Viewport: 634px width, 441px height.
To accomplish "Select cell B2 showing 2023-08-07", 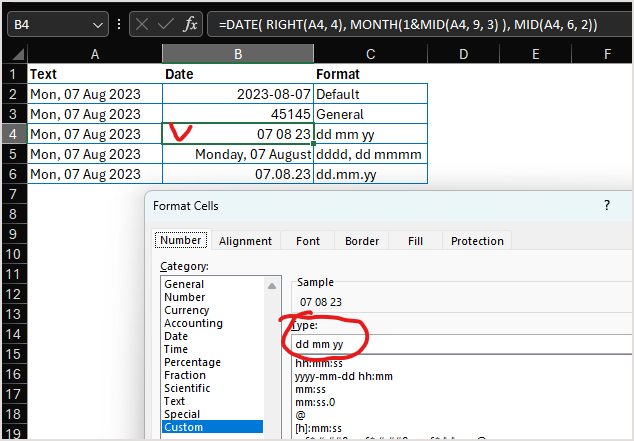I will click(238, 94).
